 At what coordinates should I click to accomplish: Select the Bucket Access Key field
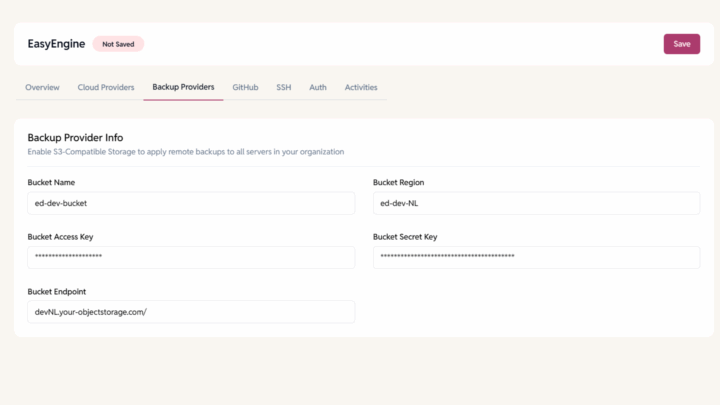[191, 257]
